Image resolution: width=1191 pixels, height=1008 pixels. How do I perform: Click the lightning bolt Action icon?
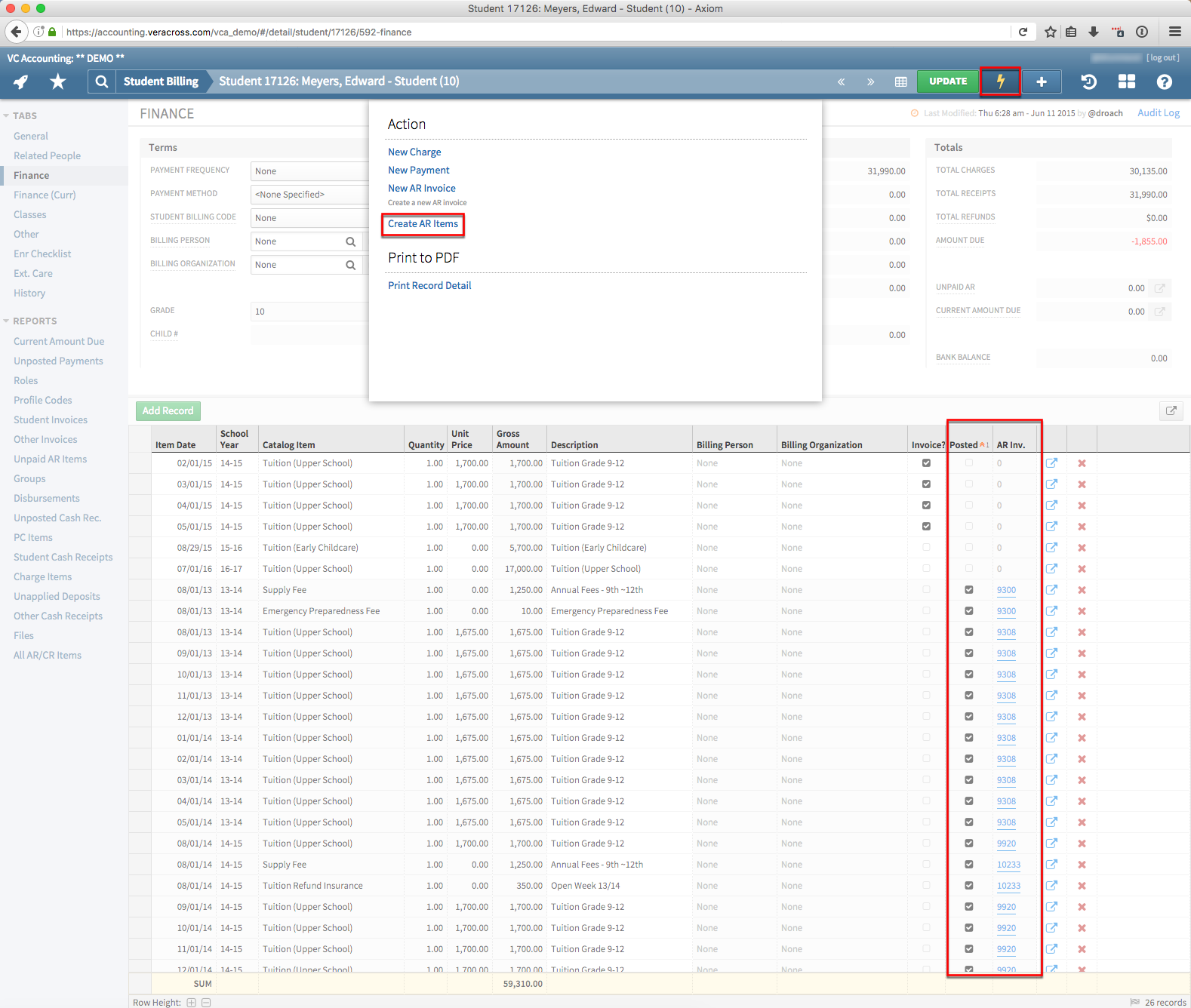[1000, 81]
